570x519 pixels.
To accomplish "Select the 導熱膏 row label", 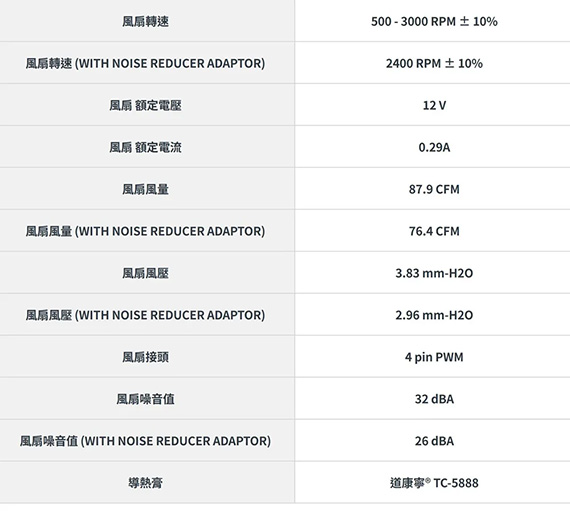I will tap(145, 483).
